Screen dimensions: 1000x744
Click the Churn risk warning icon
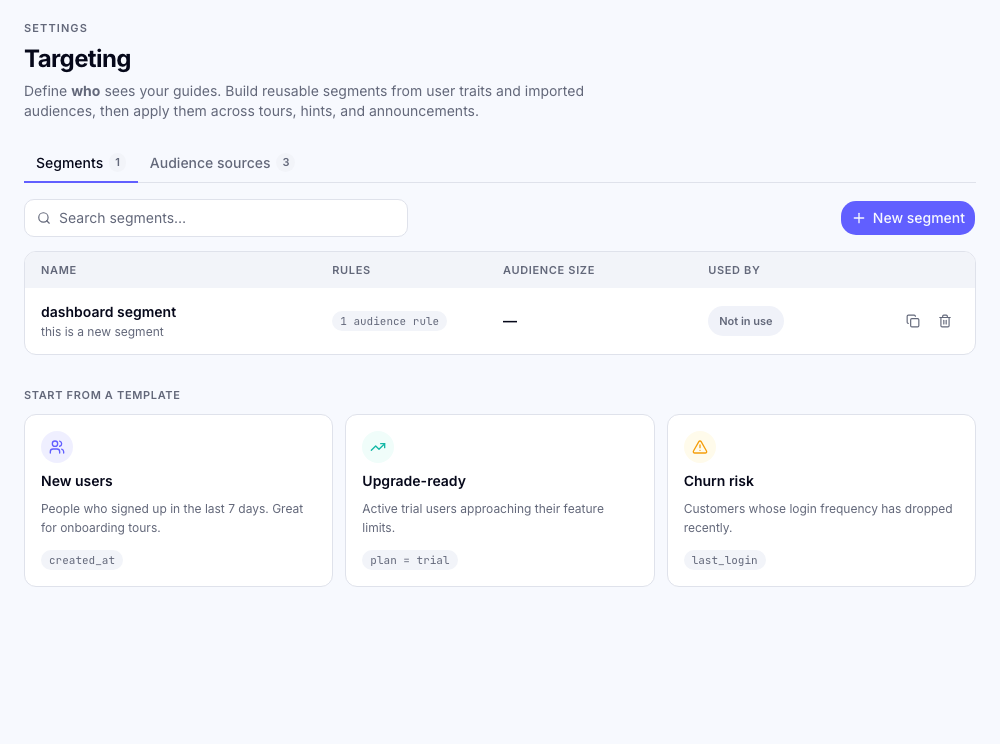tap(700, 447)
